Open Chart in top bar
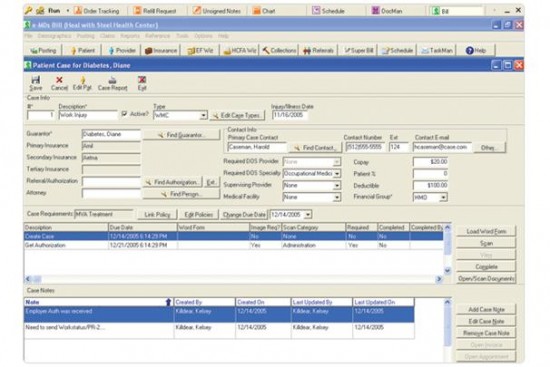This screenshot has width=550, height=367. click(x=264, y=11)
